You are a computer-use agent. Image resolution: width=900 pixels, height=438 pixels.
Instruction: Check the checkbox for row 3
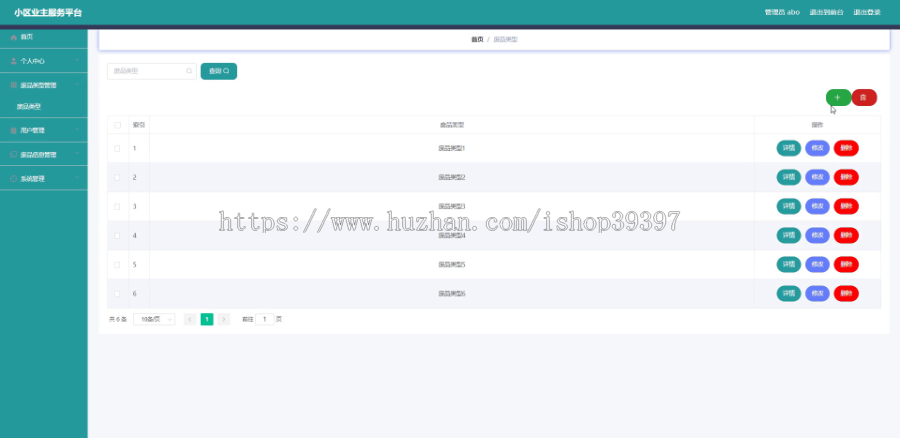(118, 207)
